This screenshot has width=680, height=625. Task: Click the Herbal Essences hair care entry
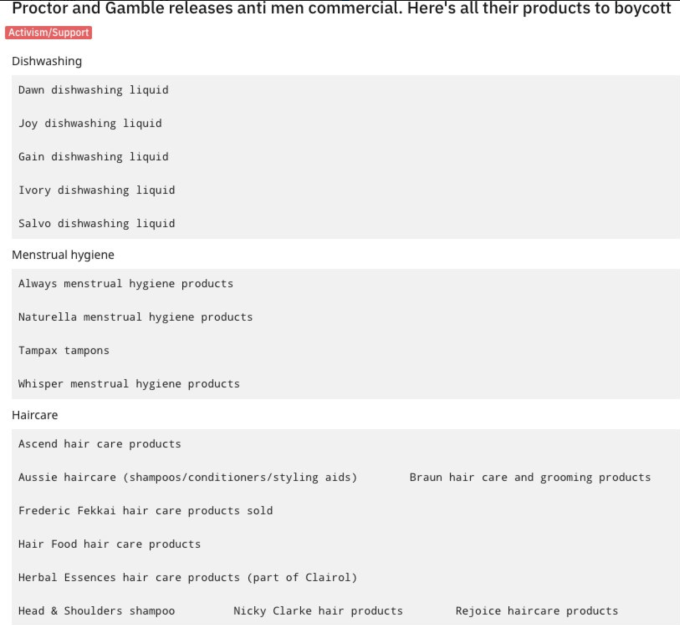coord(187,577)
